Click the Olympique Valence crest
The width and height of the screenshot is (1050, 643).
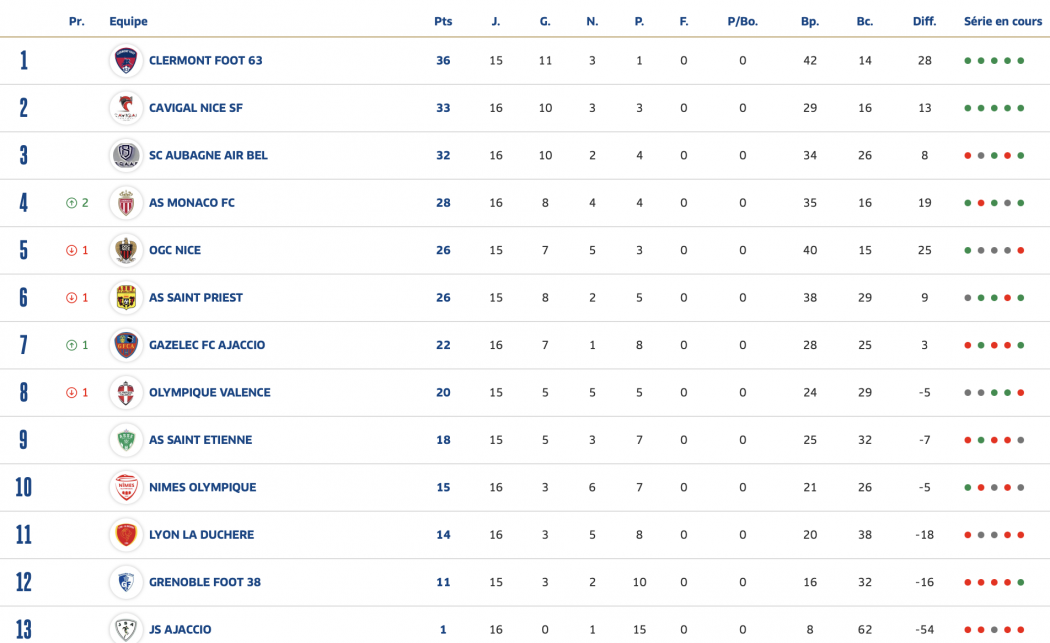[126, 392]
